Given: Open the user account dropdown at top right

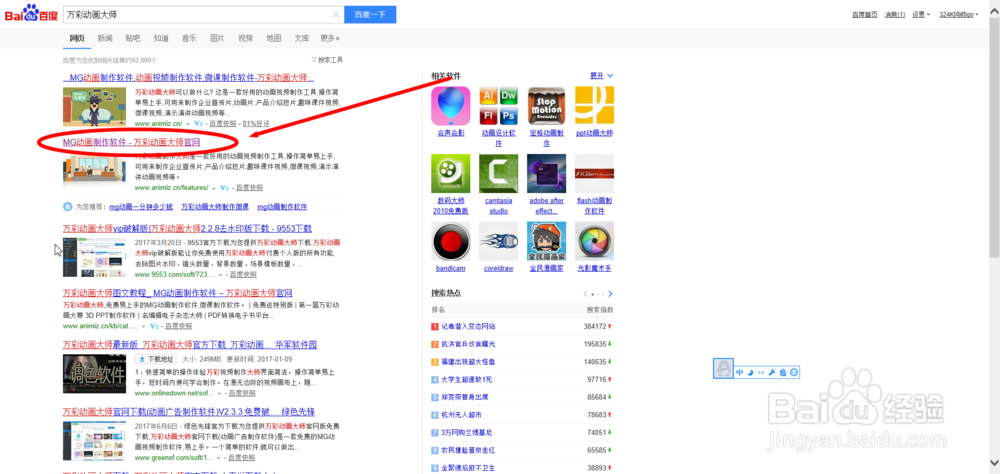Looking at the screenshot, I should (x=959, y=14).
